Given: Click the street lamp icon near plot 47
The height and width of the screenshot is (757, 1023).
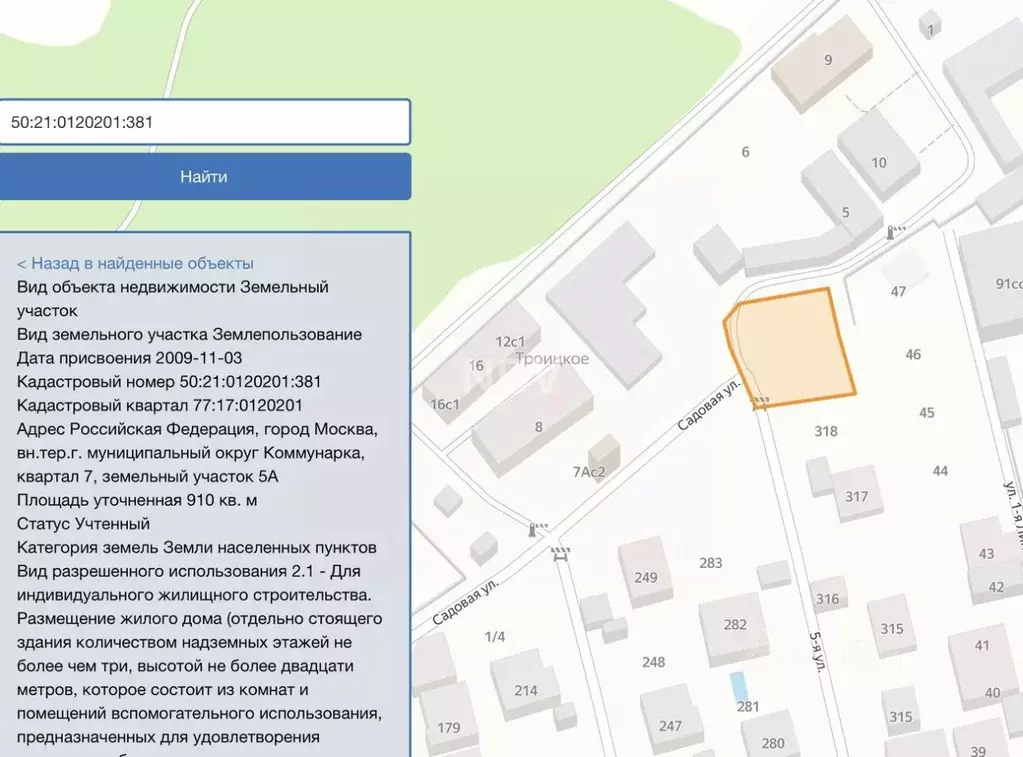Looking at the screenshot, I should [x=891, y=233].
